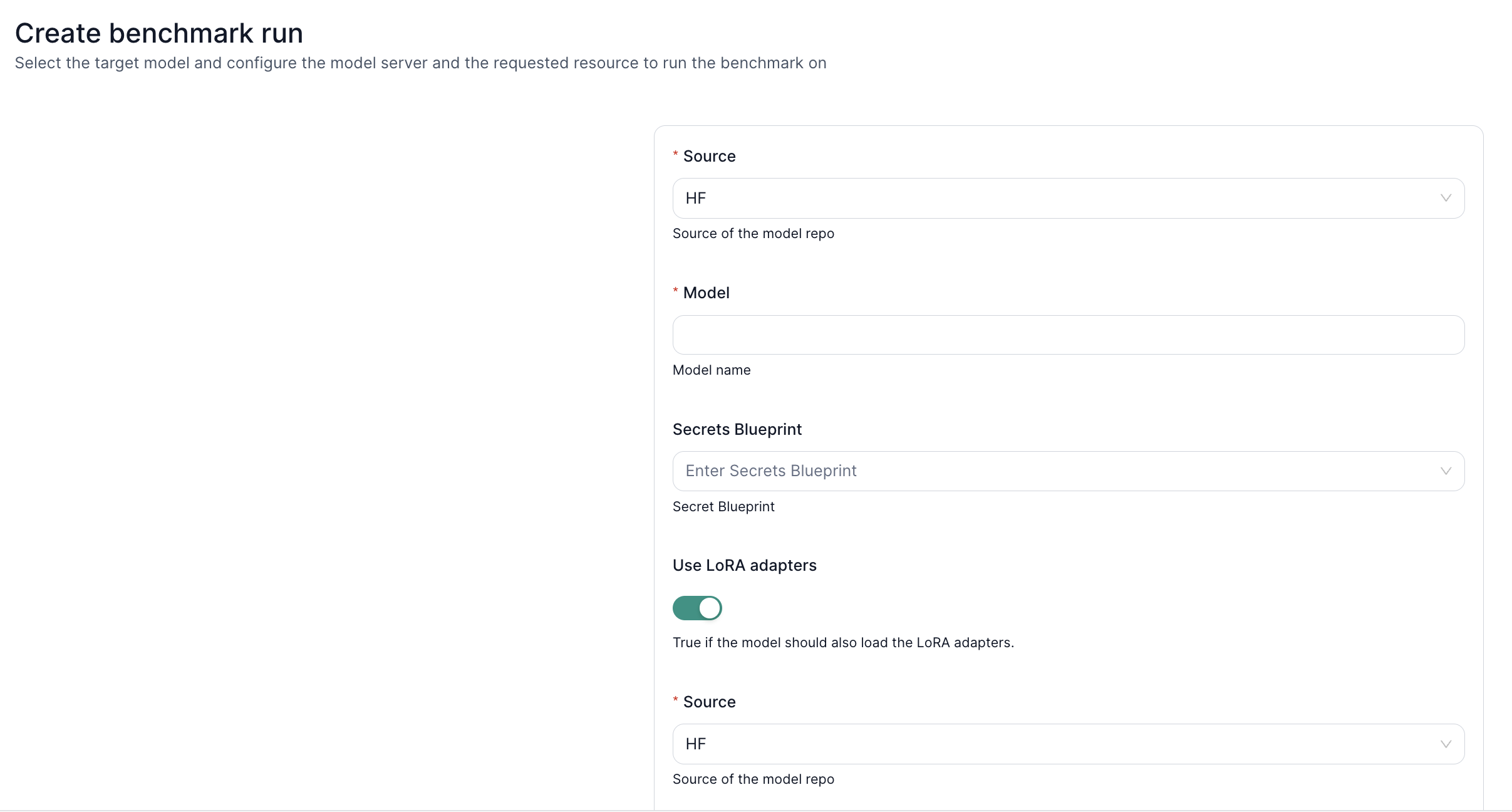Open the Enter Secrets Blueprint dropdown
Image resolution: width=1512 pixels, height=812 pixels.
1065,471
